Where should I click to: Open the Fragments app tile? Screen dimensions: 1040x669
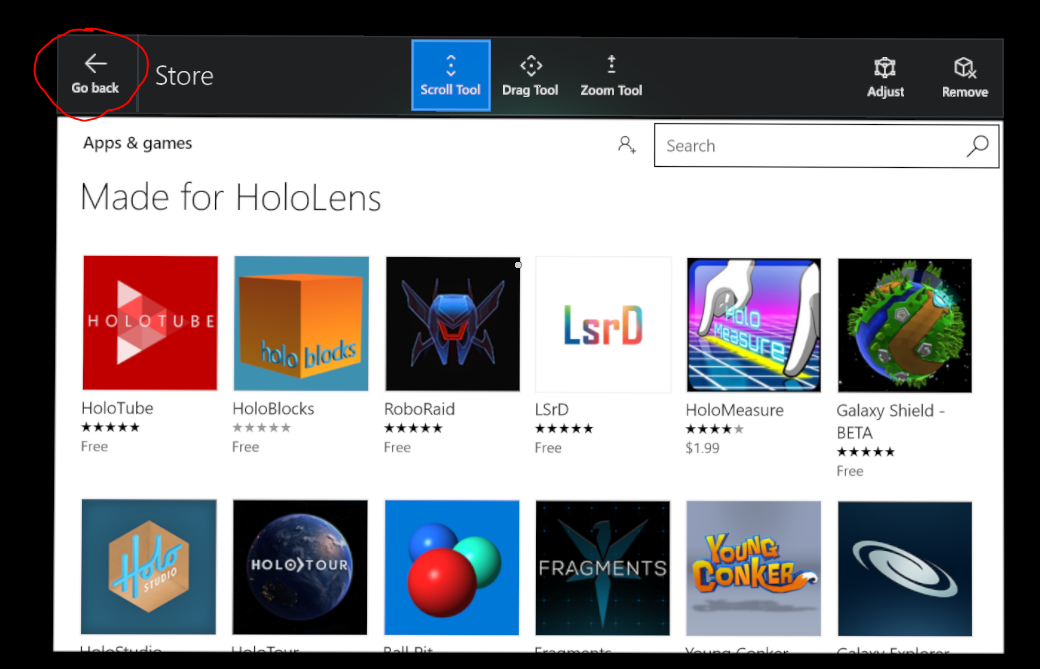tap(603, 568)
